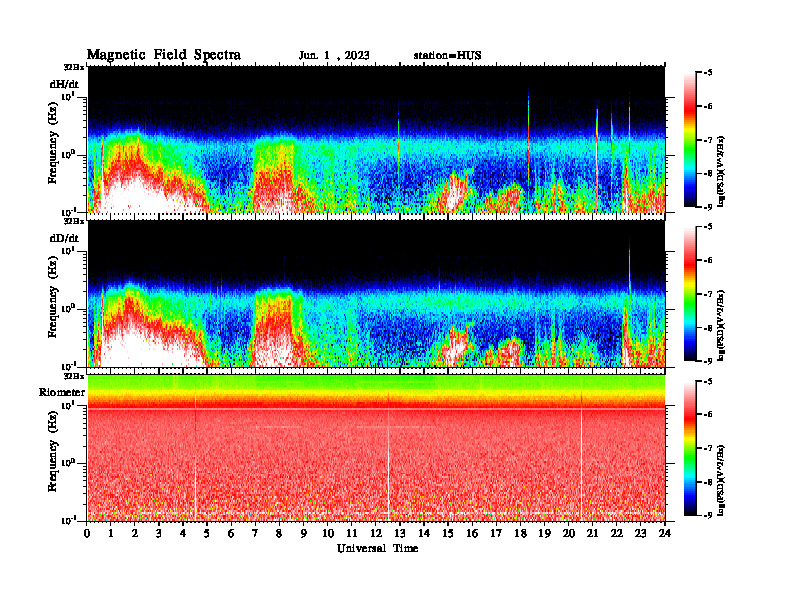This screenshot has width=792, height=612.
Task: Click the "0" tick on Universal Time axis
Action: pyautogui.click(x=87, y=534)
